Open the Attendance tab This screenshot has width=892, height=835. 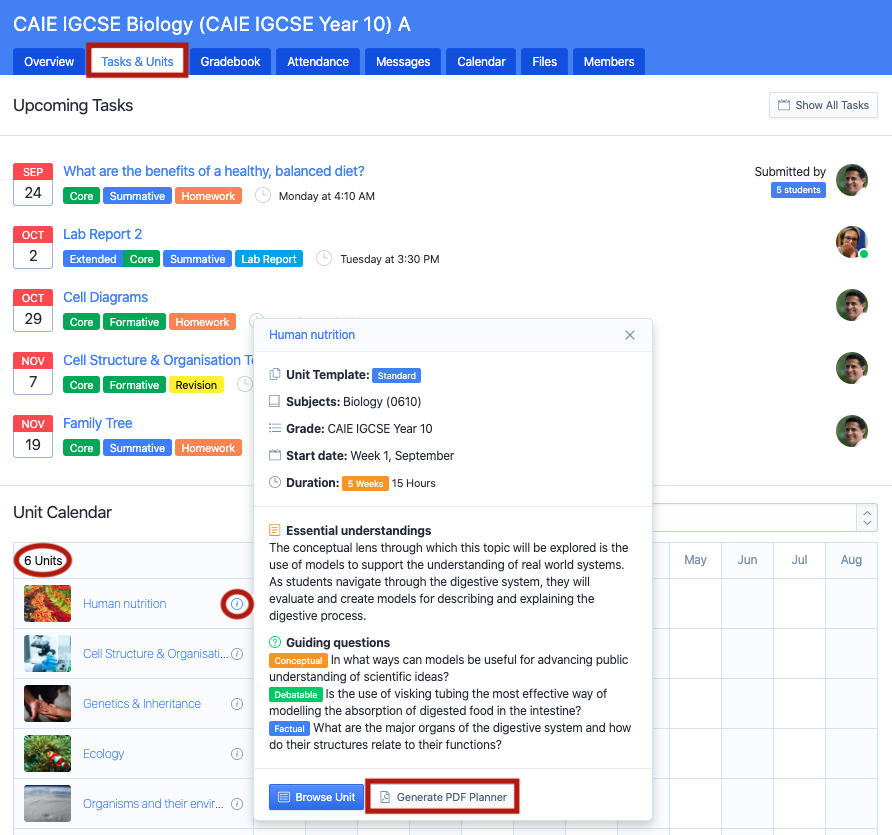pyautogui.click(x=318, y=62)
